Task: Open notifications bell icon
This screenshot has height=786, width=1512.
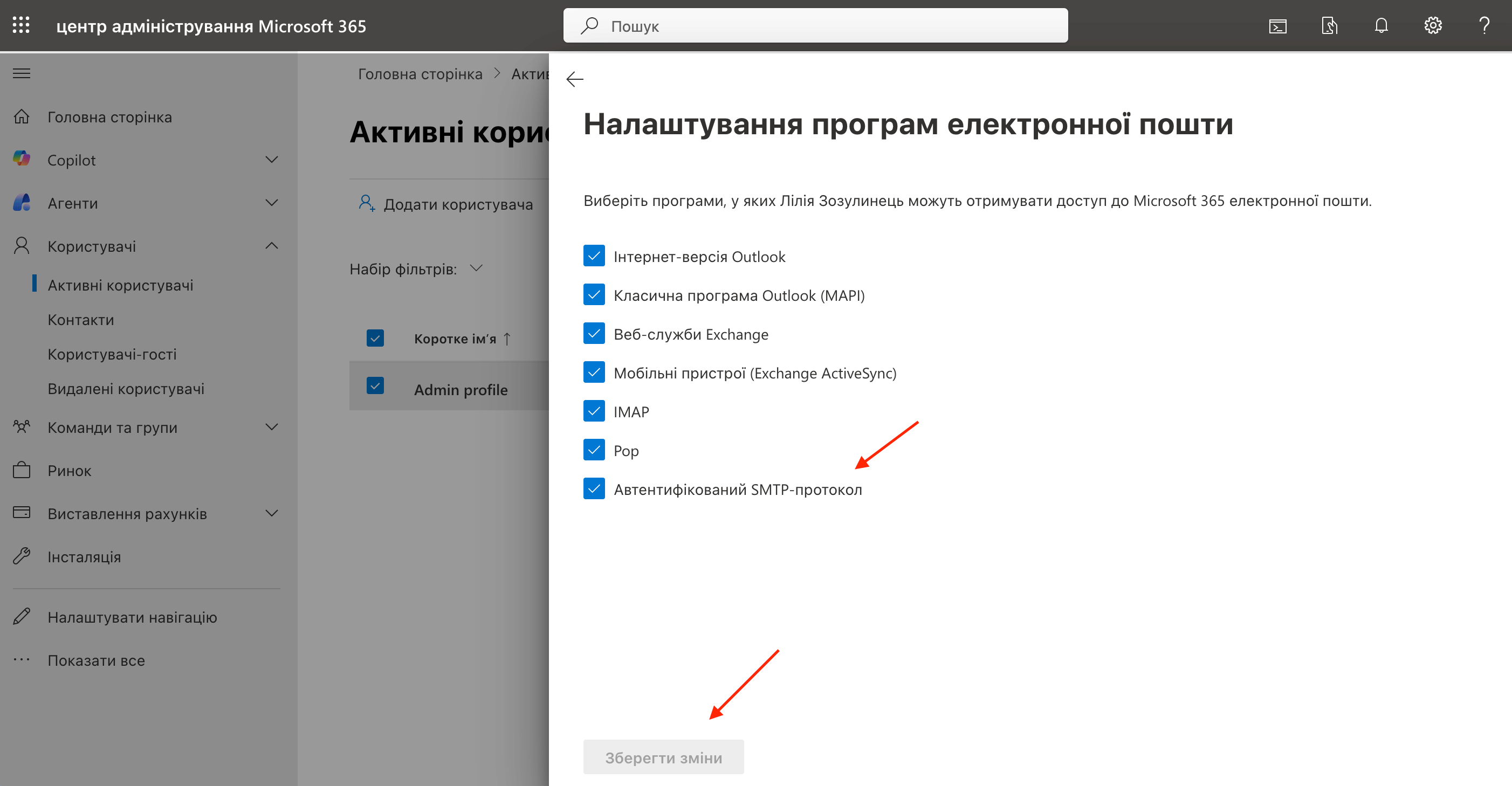Action: (x=1381, y=25)
